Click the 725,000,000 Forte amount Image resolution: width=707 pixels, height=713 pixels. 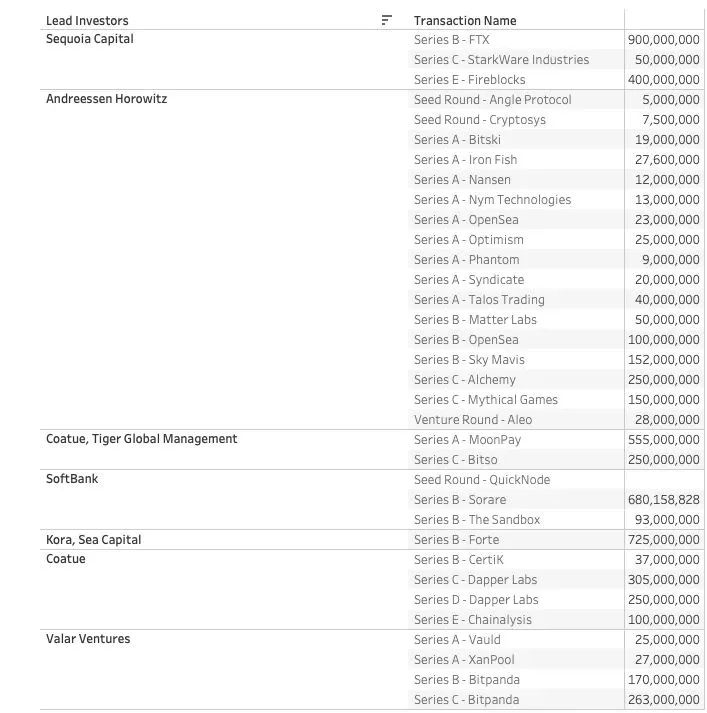(663, 540)
